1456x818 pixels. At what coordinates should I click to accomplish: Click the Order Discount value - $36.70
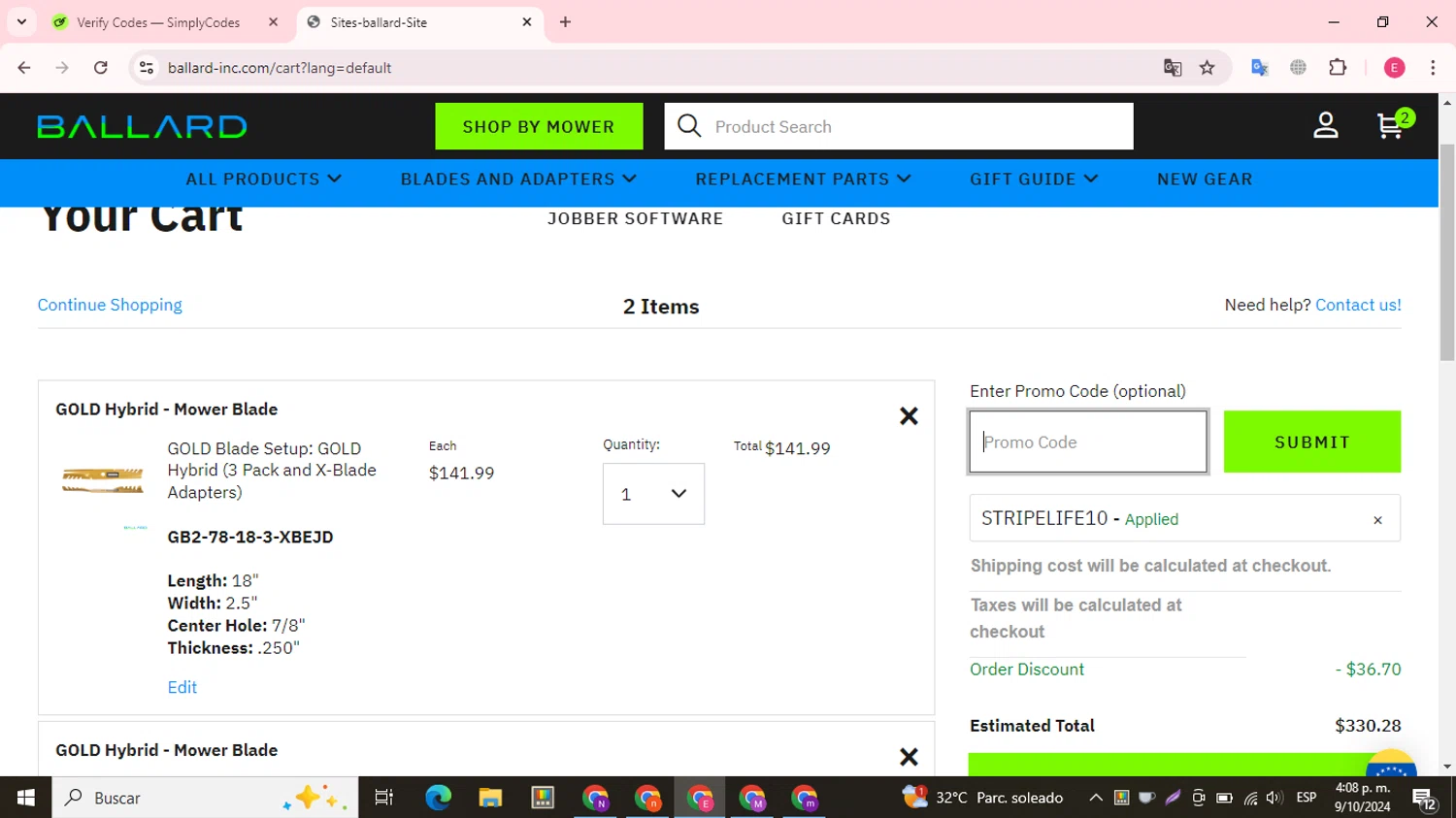(1368, 670)
